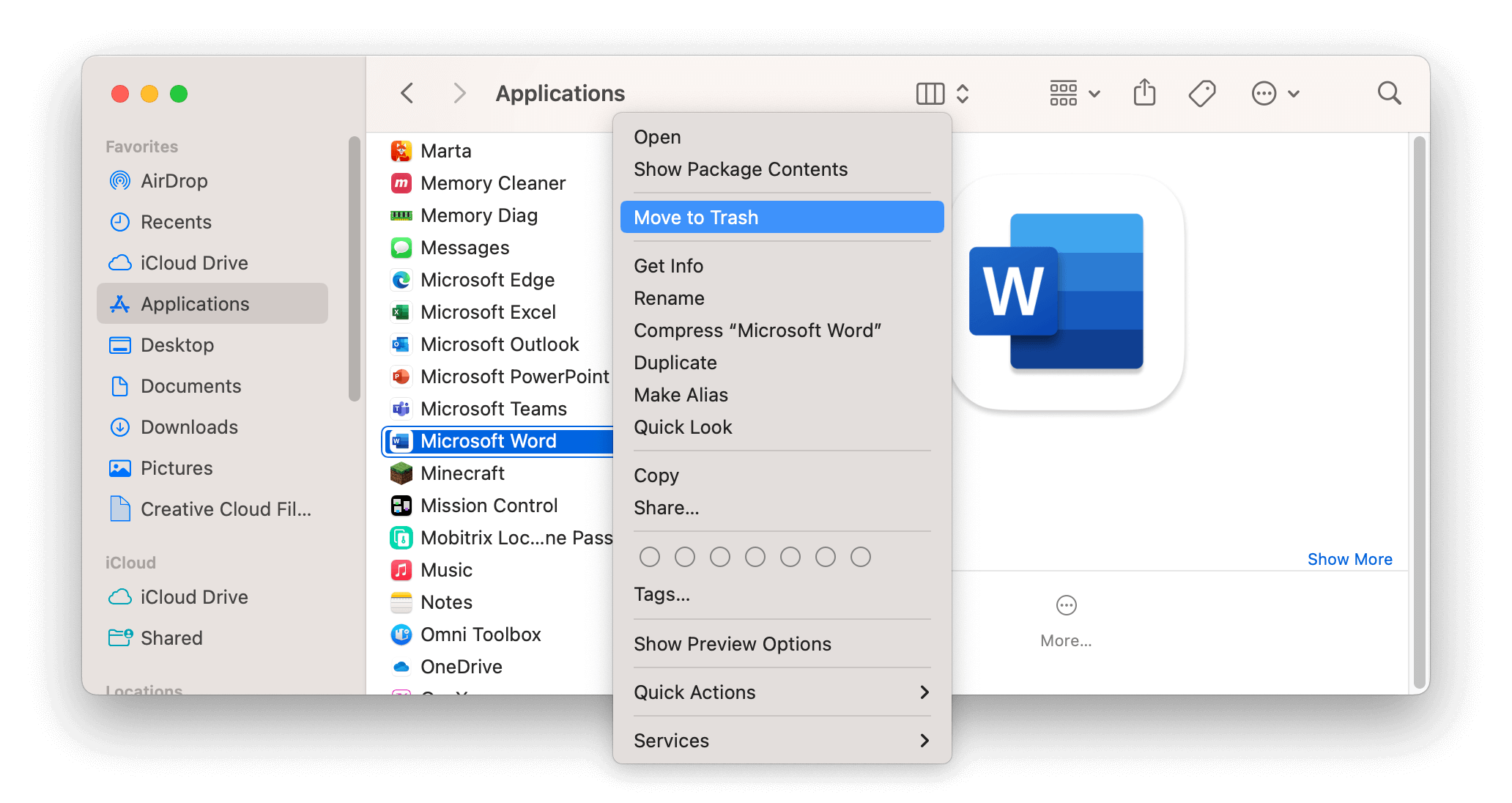Open the group-by grid dropdown
The image size is (1512, 803).
pos(1075,94)
